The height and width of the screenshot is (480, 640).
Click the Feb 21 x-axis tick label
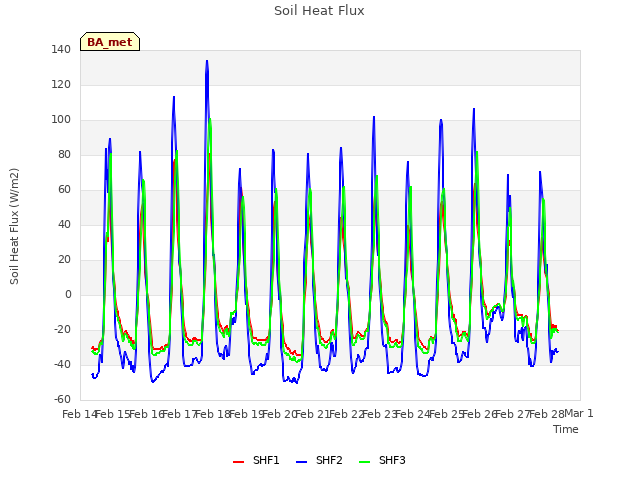pos(312,414)
